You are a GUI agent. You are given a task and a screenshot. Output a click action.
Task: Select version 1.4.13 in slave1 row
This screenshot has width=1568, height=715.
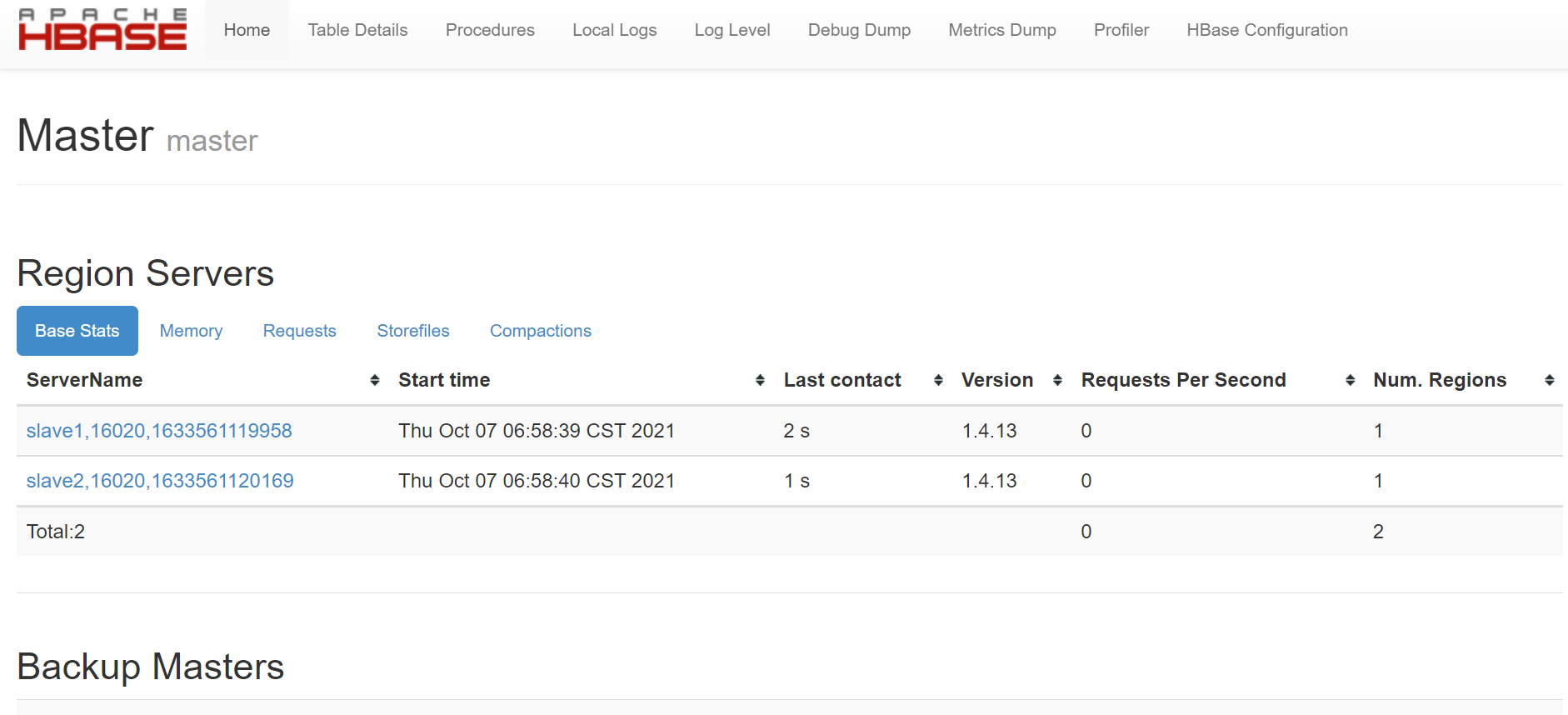[x=990, y=431]
